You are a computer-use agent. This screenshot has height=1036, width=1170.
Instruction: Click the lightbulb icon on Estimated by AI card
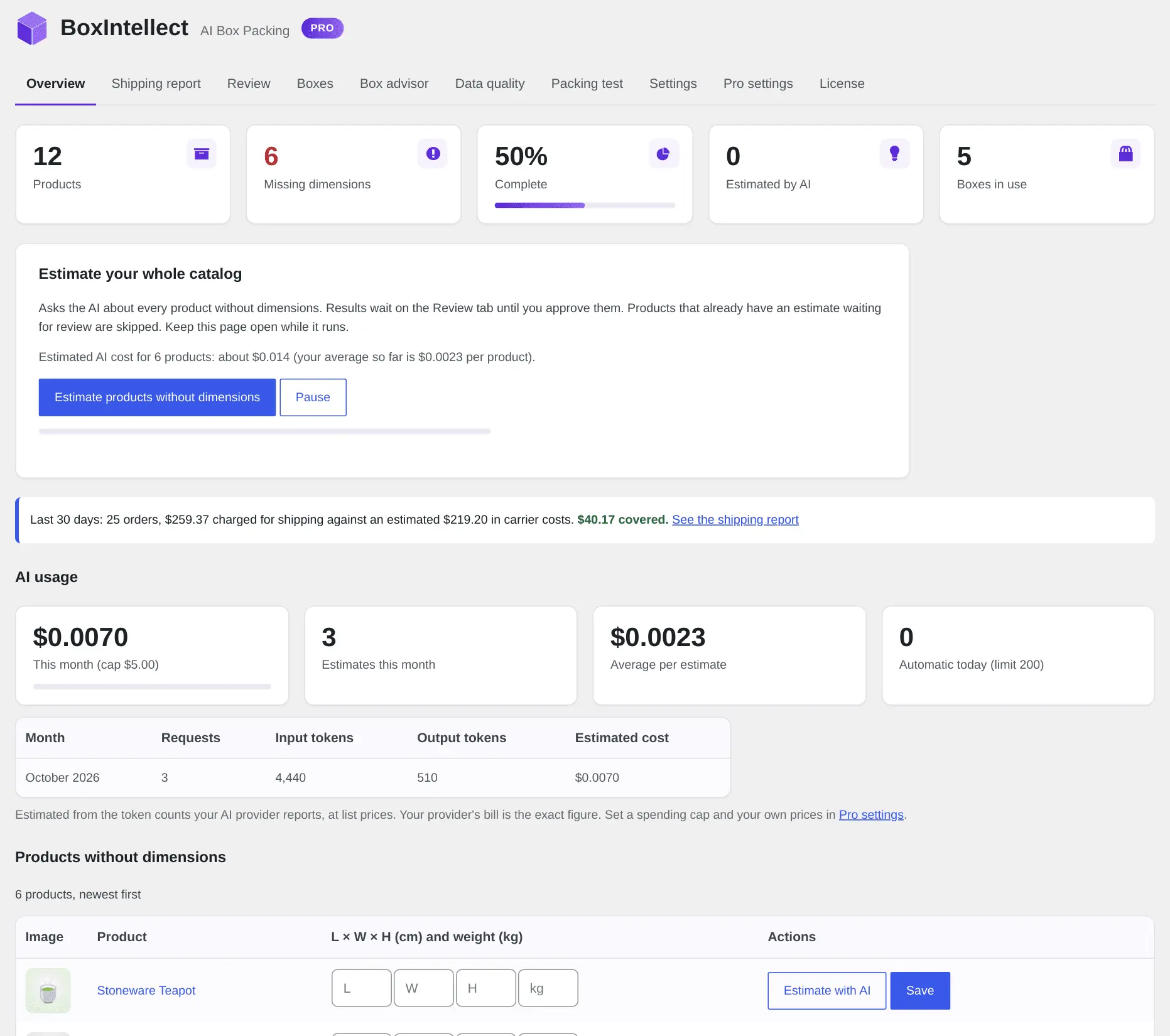(895, 154)
